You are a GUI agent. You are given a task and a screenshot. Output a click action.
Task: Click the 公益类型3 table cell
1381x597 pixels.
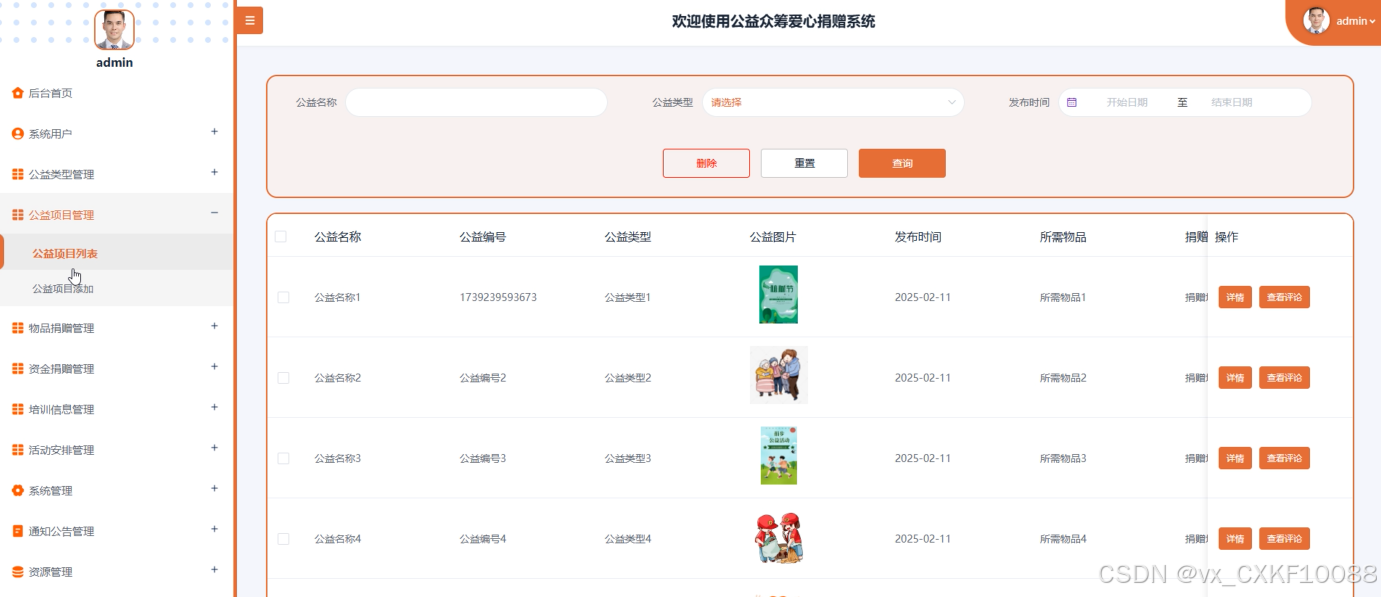pos(628,458)
